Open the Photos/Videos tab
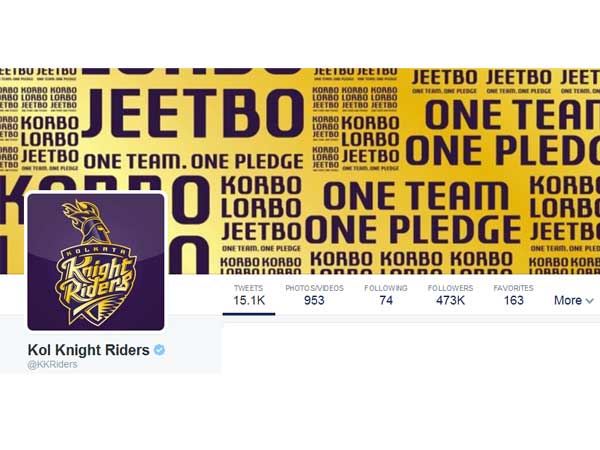 pyautogui.click(x=315, y=295)
